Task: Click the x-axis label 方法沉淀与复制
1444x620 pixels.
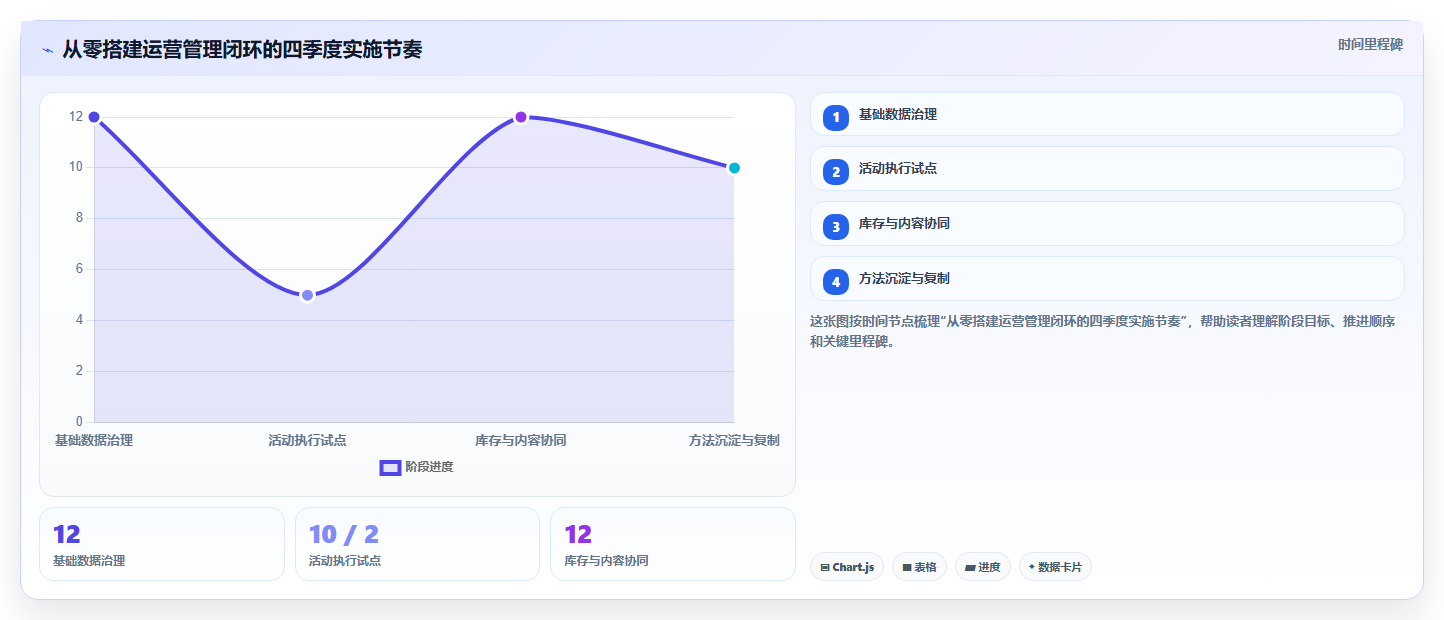Action: 734,440
